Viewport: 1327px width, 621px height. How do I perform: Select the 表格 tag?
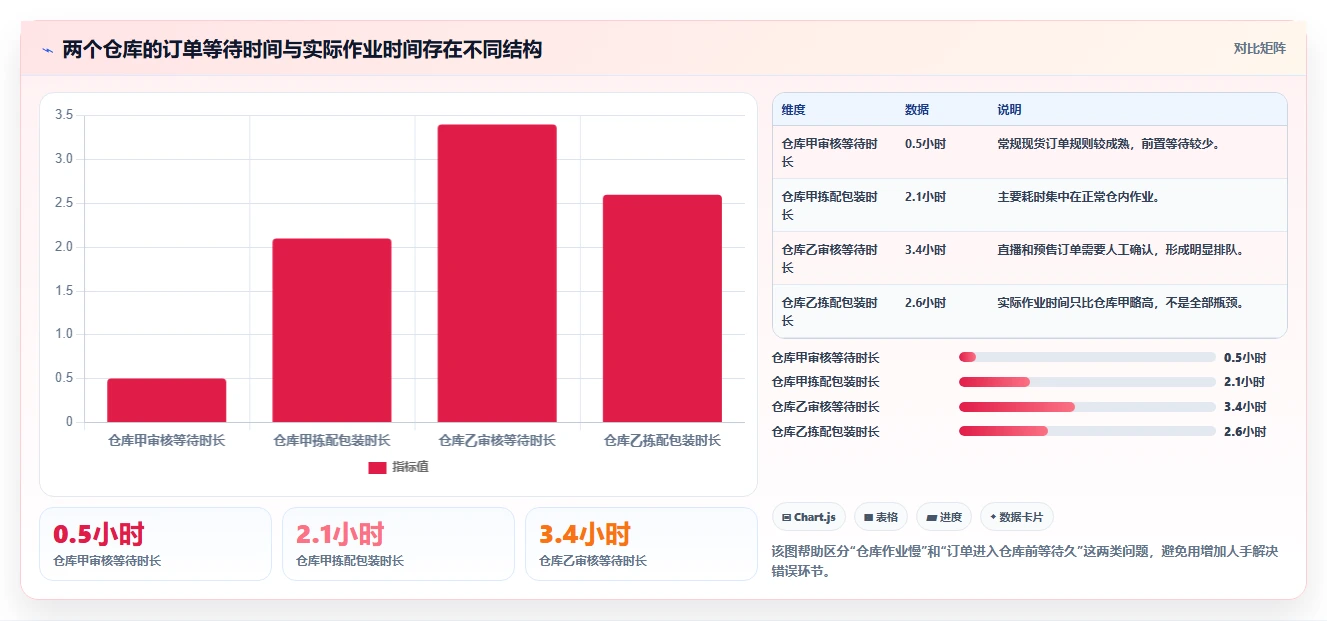[x=881, y=517]
